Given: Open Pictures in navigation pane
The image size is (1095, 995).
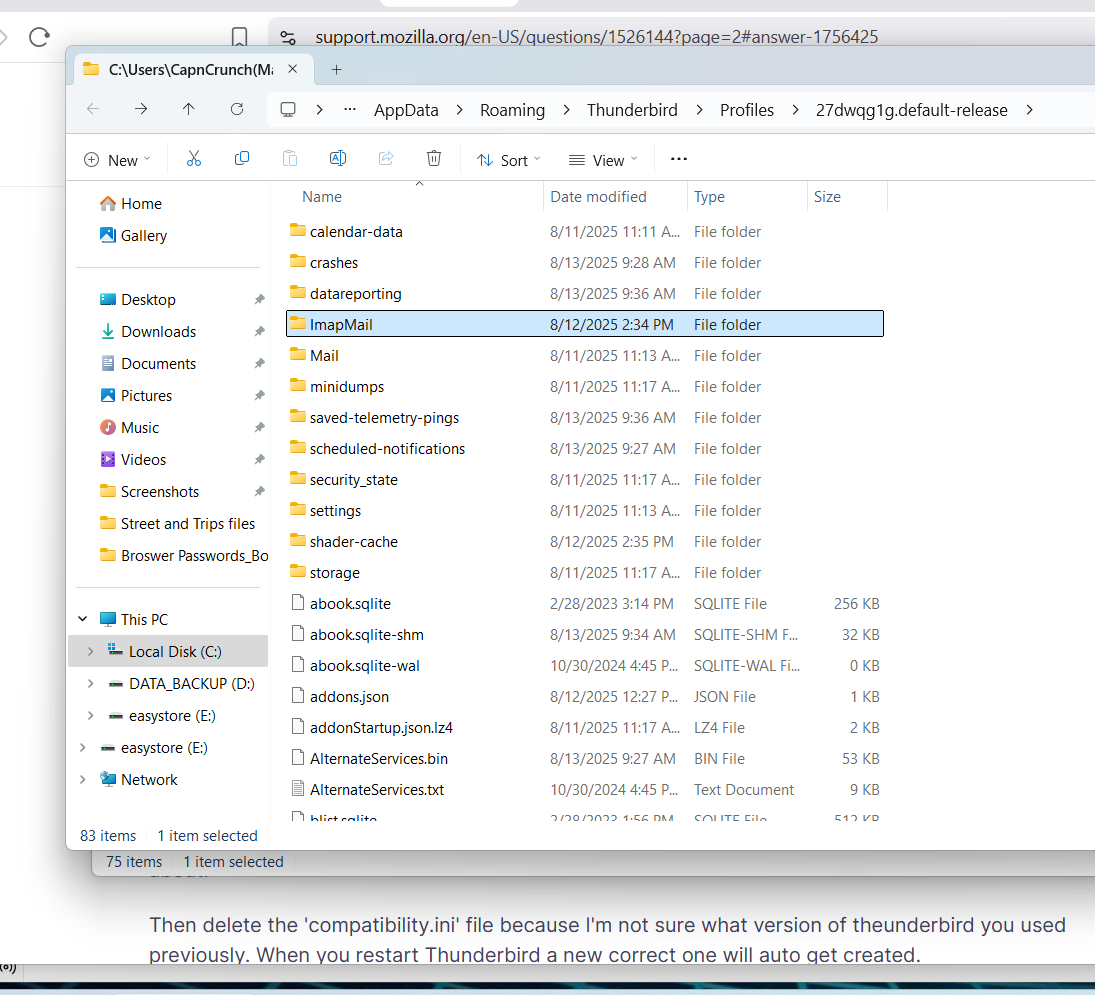Looking at the screenshot, I should pos(146,396).
